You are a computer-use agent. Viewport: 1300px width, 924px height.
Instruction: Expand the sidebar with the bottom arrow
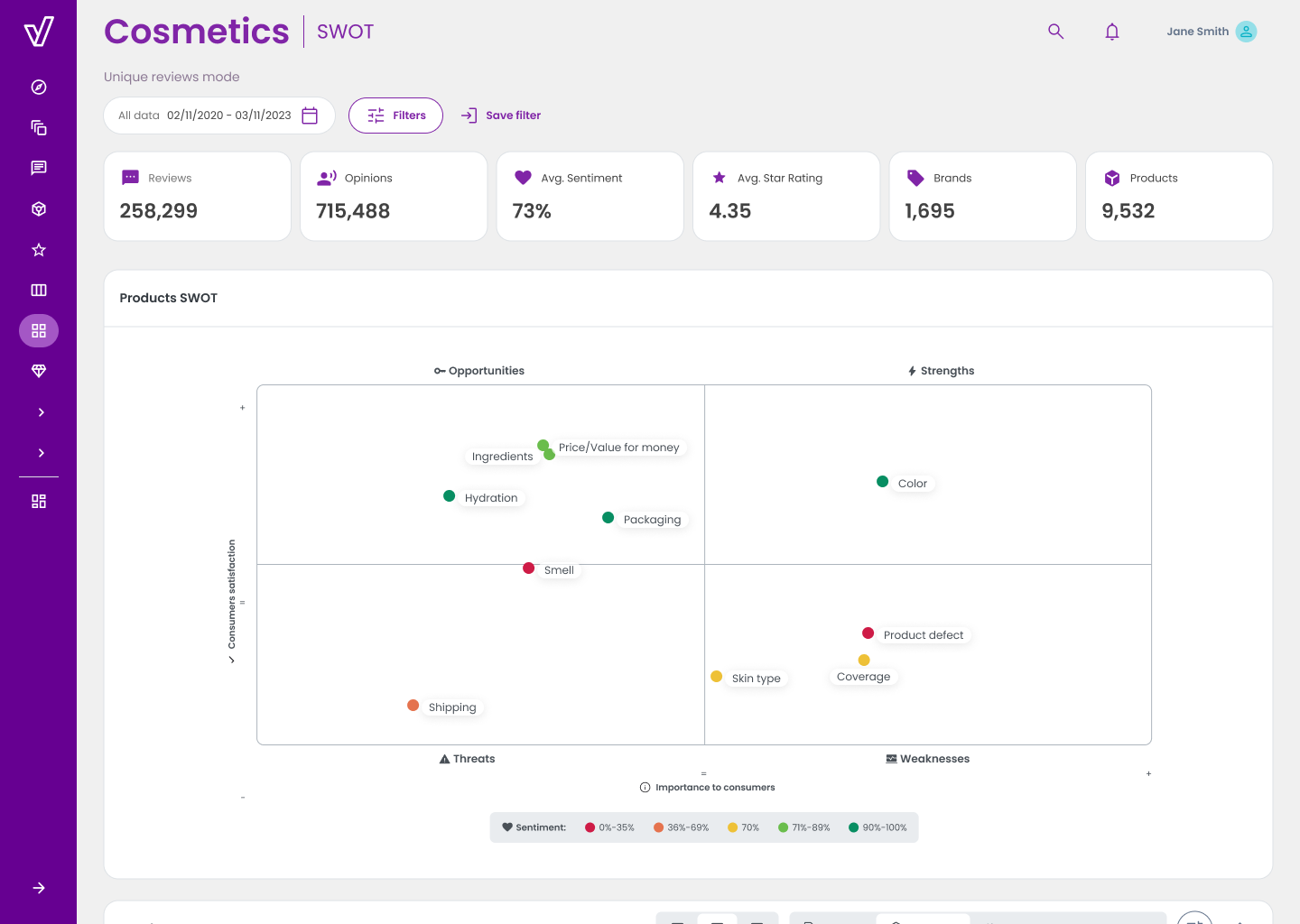39,888
